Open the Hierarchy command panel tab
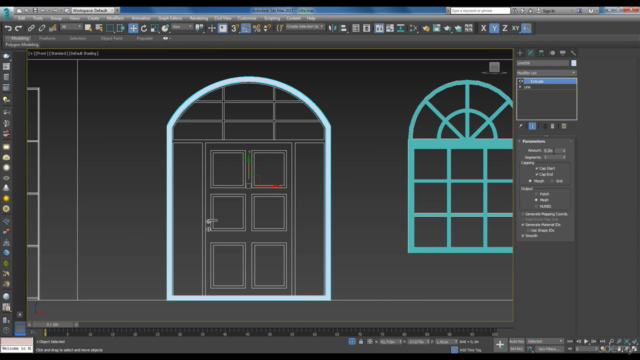The image size is (640, 360). click(541, 53)
